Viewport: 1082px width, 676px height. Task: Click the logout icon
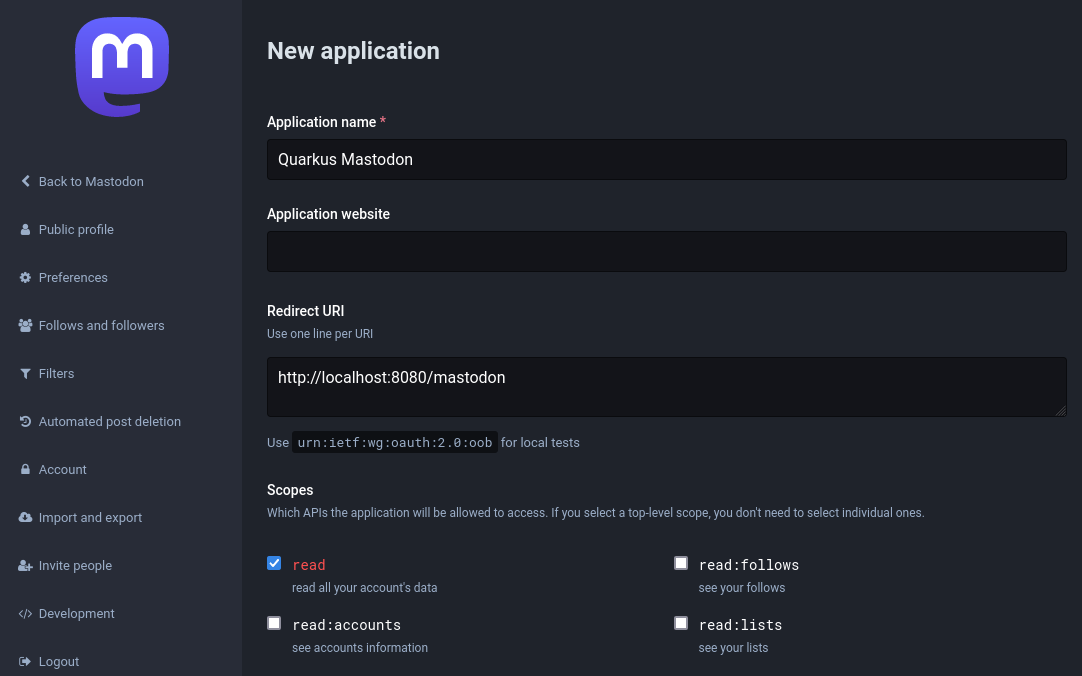pyautogui.click(x=26, y=662)
